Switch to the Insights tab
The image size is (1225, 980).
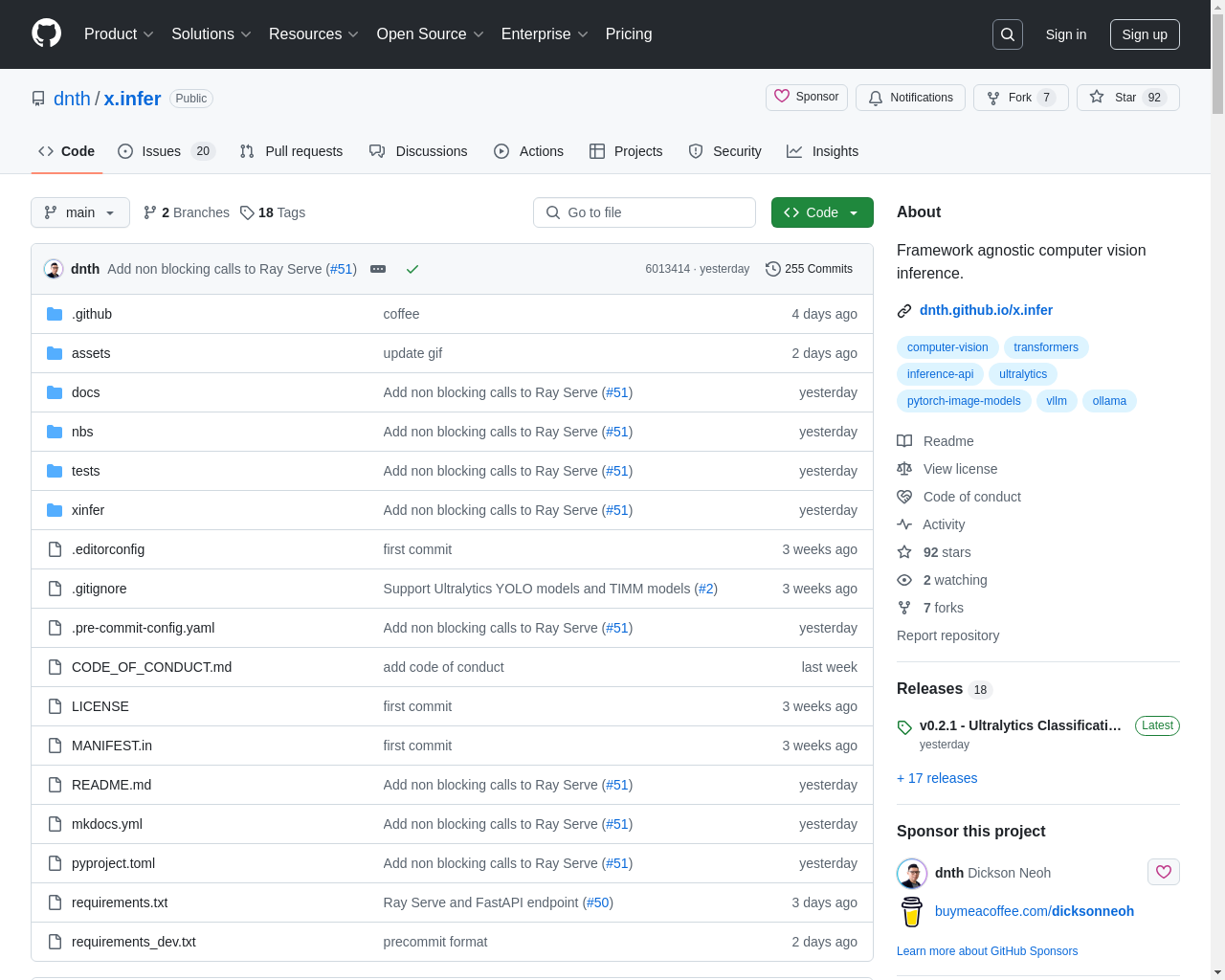pos(822,151)
